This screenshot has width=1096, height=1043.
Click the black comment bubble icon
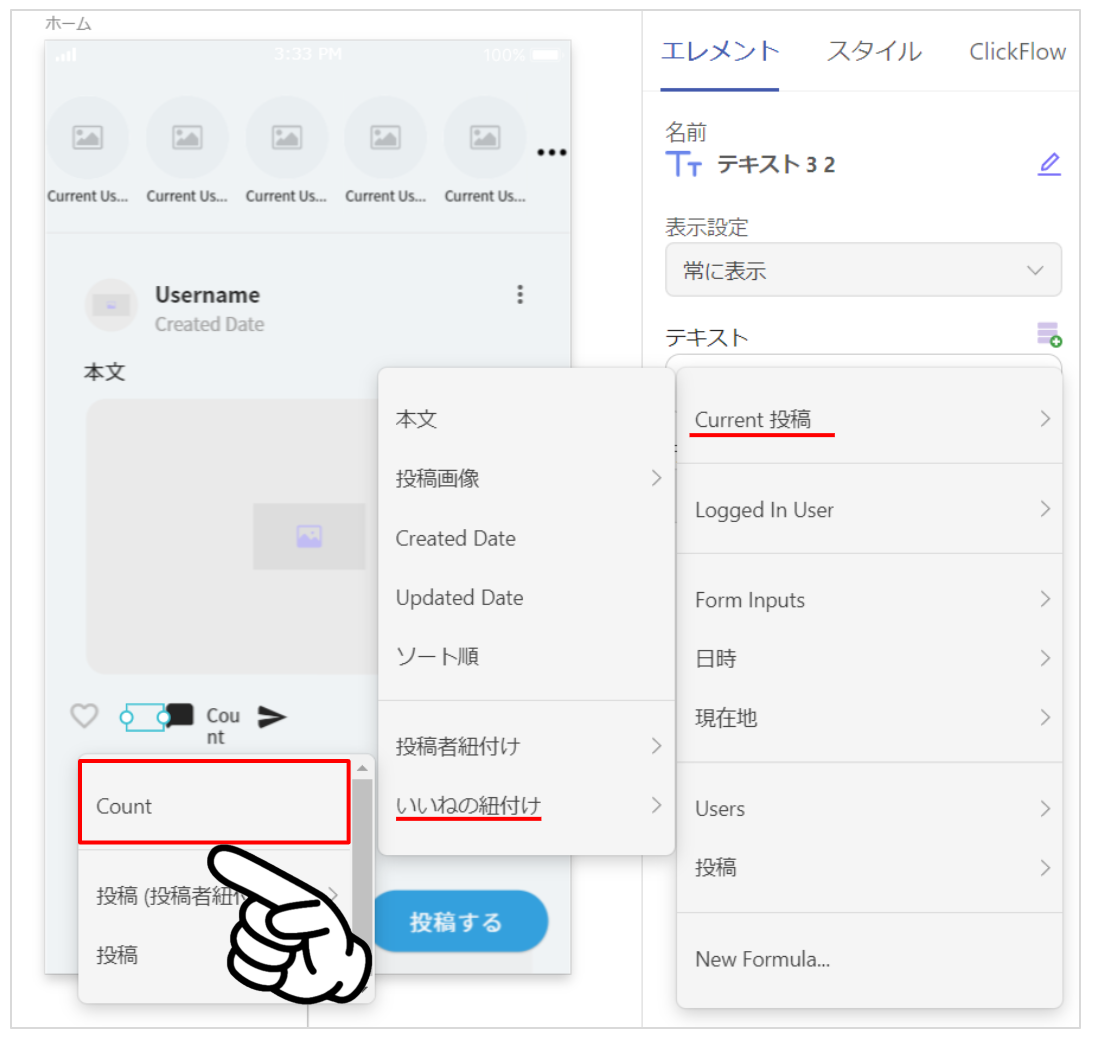pyautogui.click(x=180, y=714)
